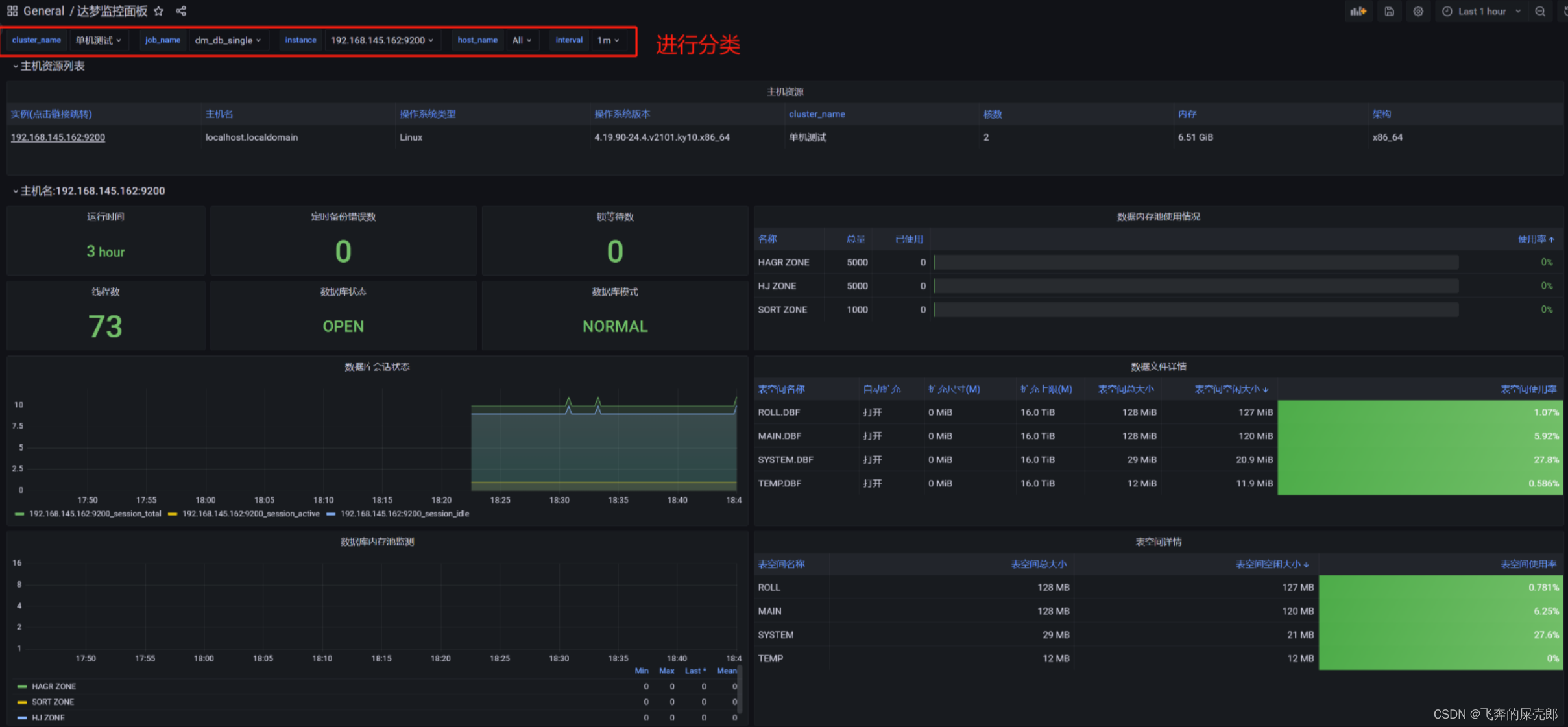Sort legend by Max column
This screenshot has width=1568, height=727.
pos(667,671)
